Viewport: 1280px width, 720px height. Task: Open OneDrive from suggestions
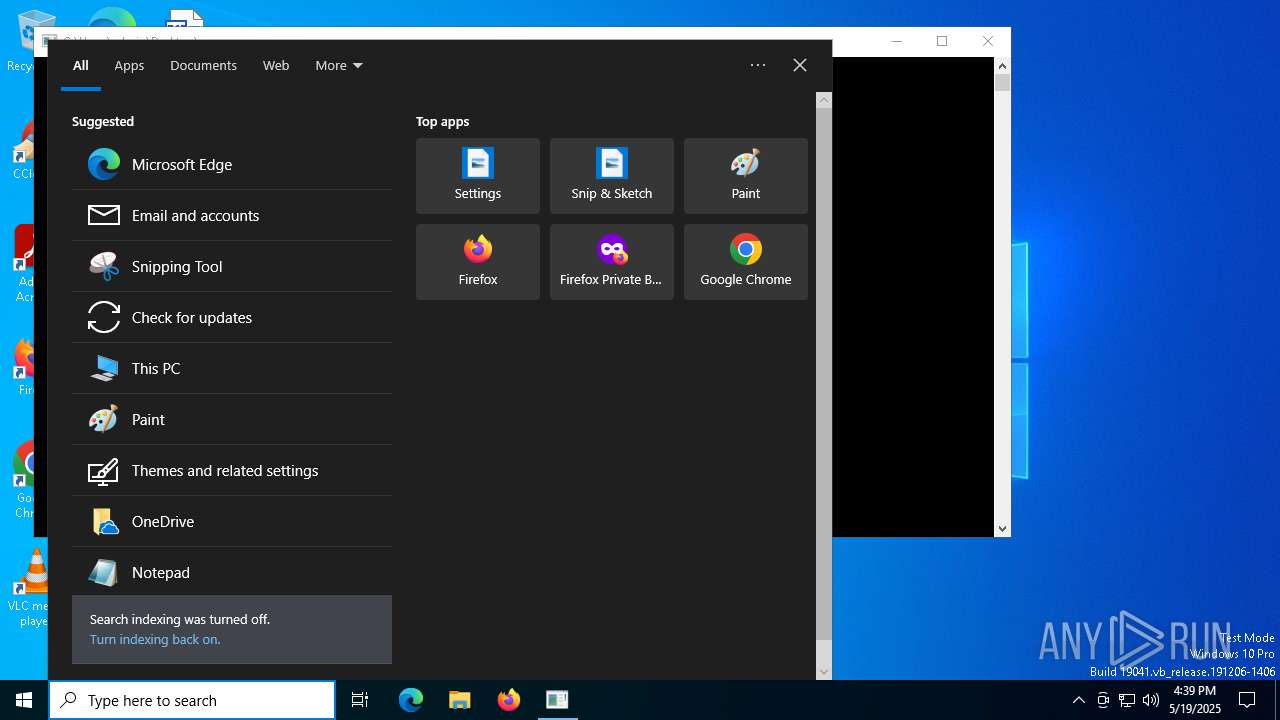(x=232, y=521)
